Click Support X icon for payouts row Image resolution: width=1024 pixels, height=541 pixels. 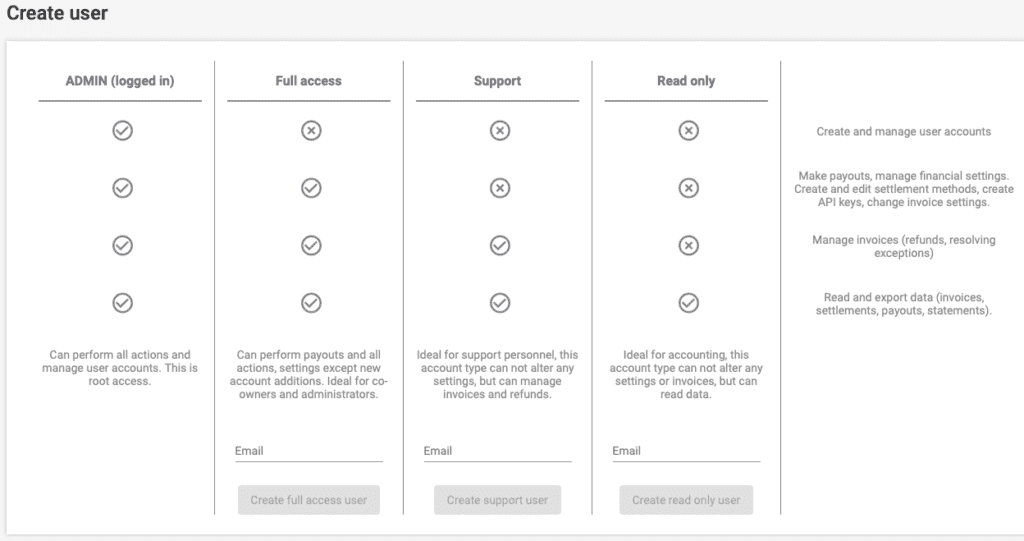pyautogui.click(x=500, y=188)
